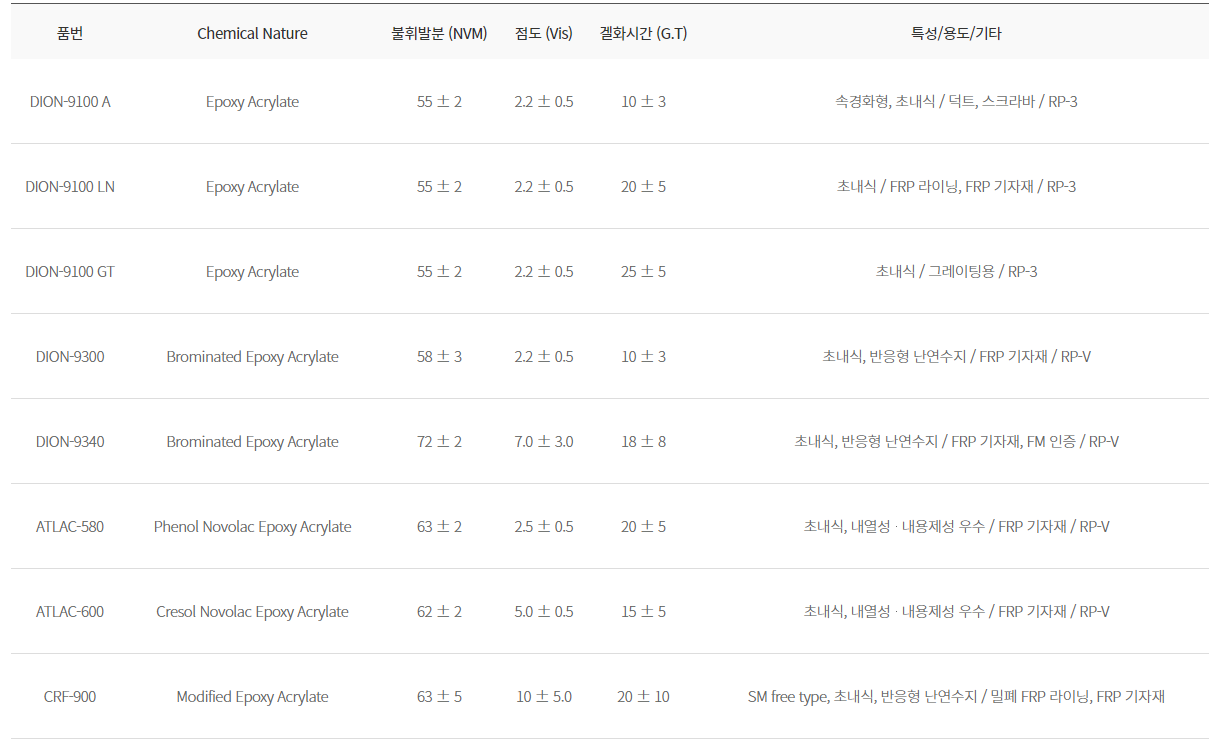Viewport: 1209px width, 749px height.
Task: Click the ATLAC-600 characteristics description
Action: tap(956, 612)
